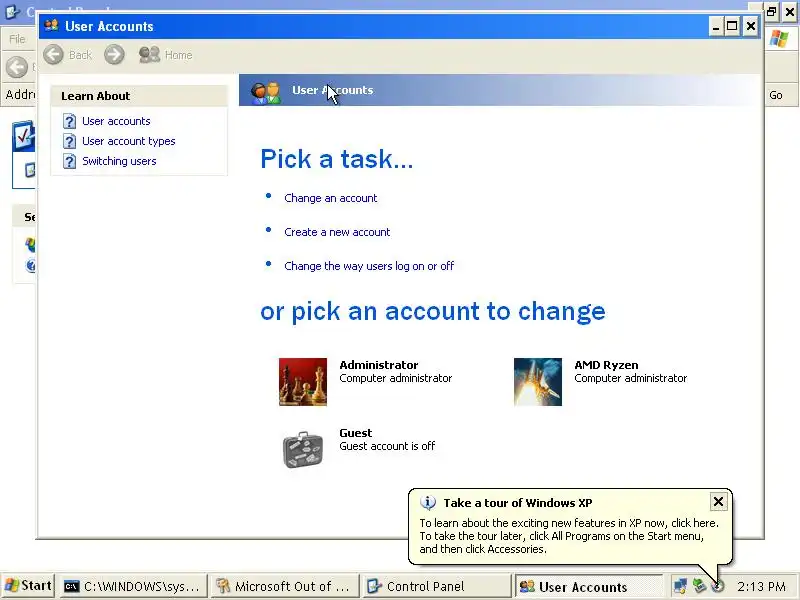The image size is (800, 600).
Task: Switch to the Microsoft Out of... taskbar window
Action: click(285, 587)
